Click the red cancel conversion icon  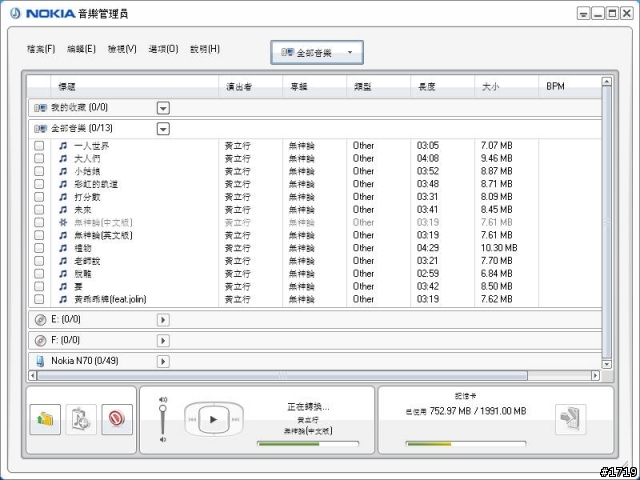(117, 419)
